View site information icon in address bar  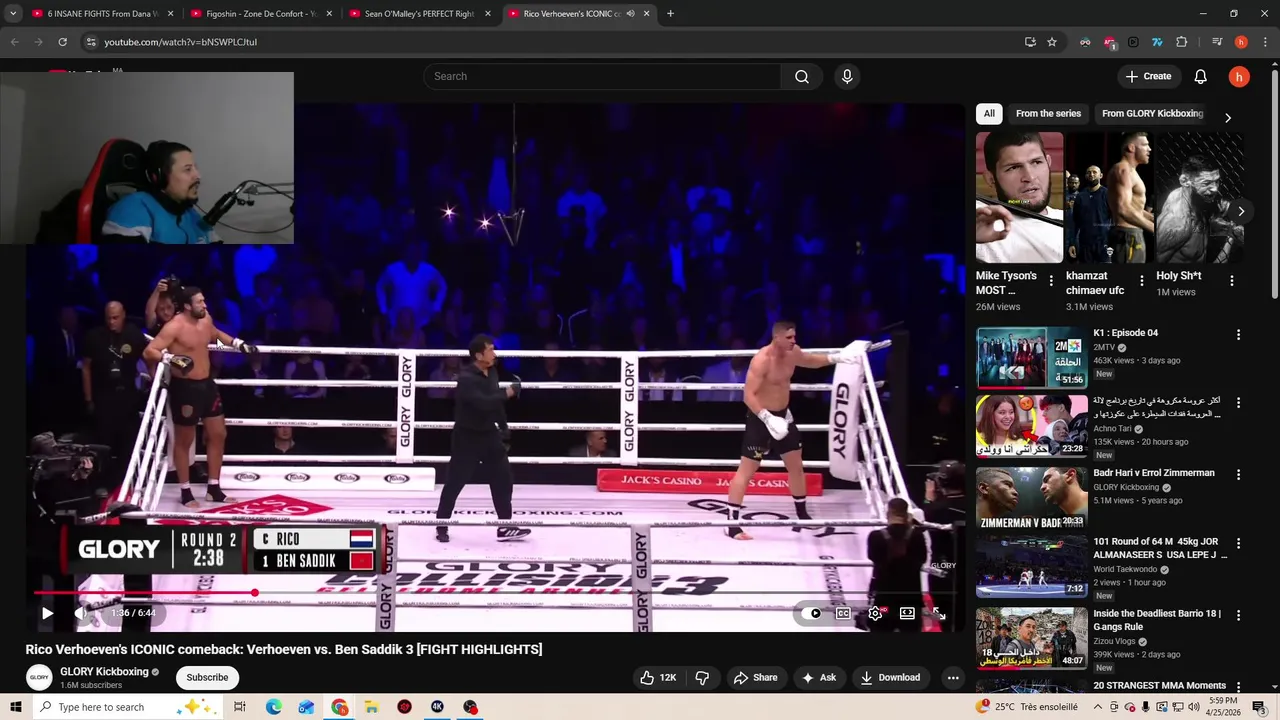[90, 42]
